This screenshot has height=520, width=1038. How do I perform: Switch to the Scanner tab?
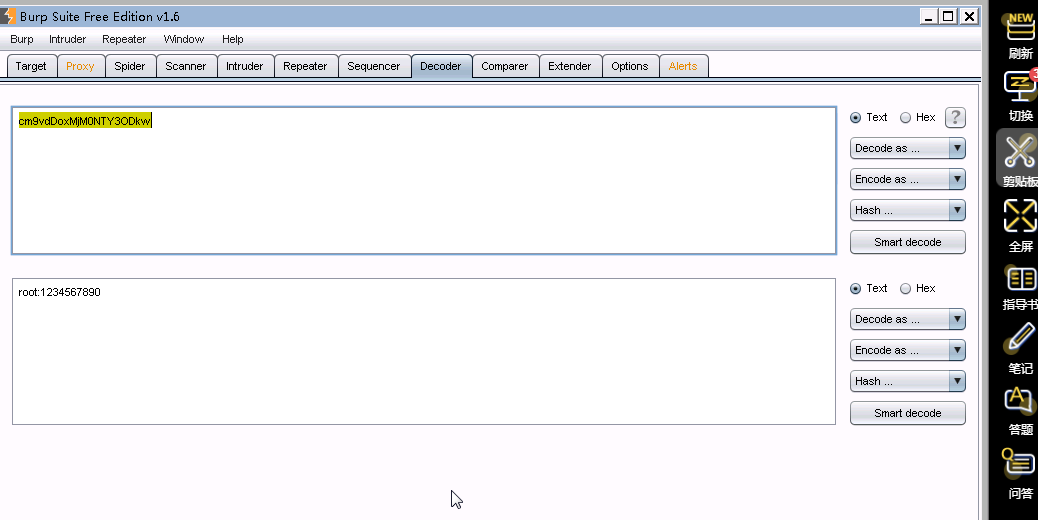coord(186,66)
